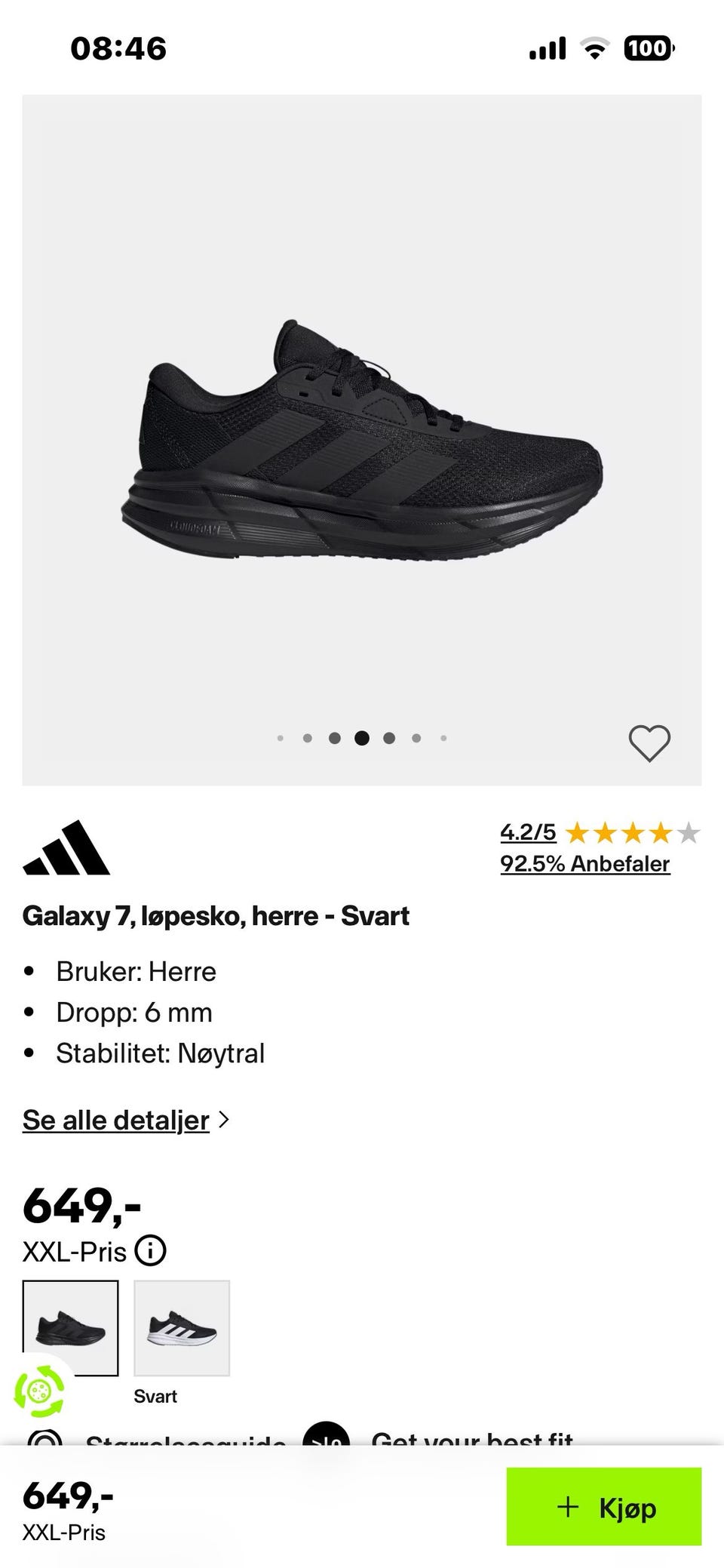This screenshot has width=724, height=1568.
Task: Expand Se alle detaljer chevron
Action: pos(223,1120)
